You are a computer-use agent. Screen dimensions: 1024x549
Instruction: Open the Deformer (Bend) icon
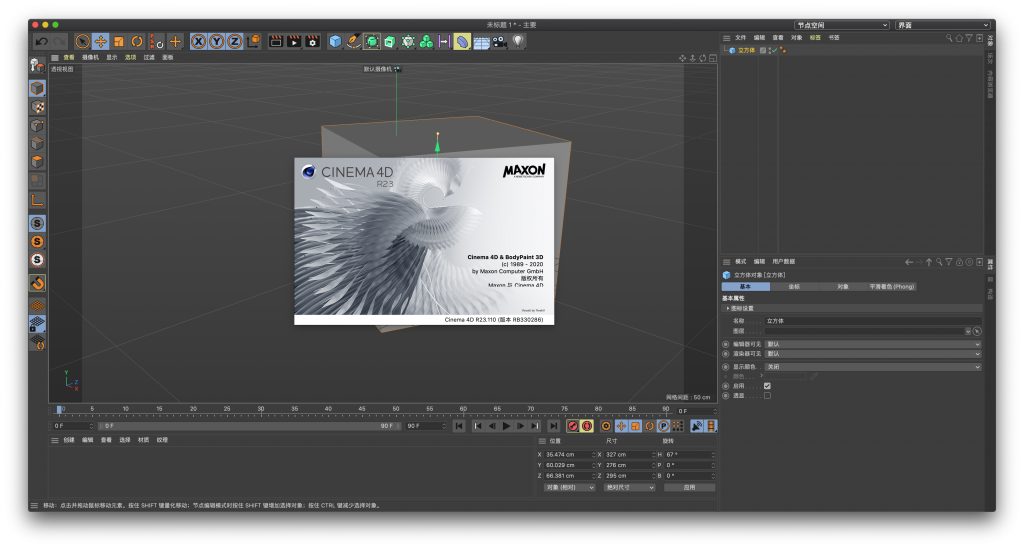tap(462, 41)
